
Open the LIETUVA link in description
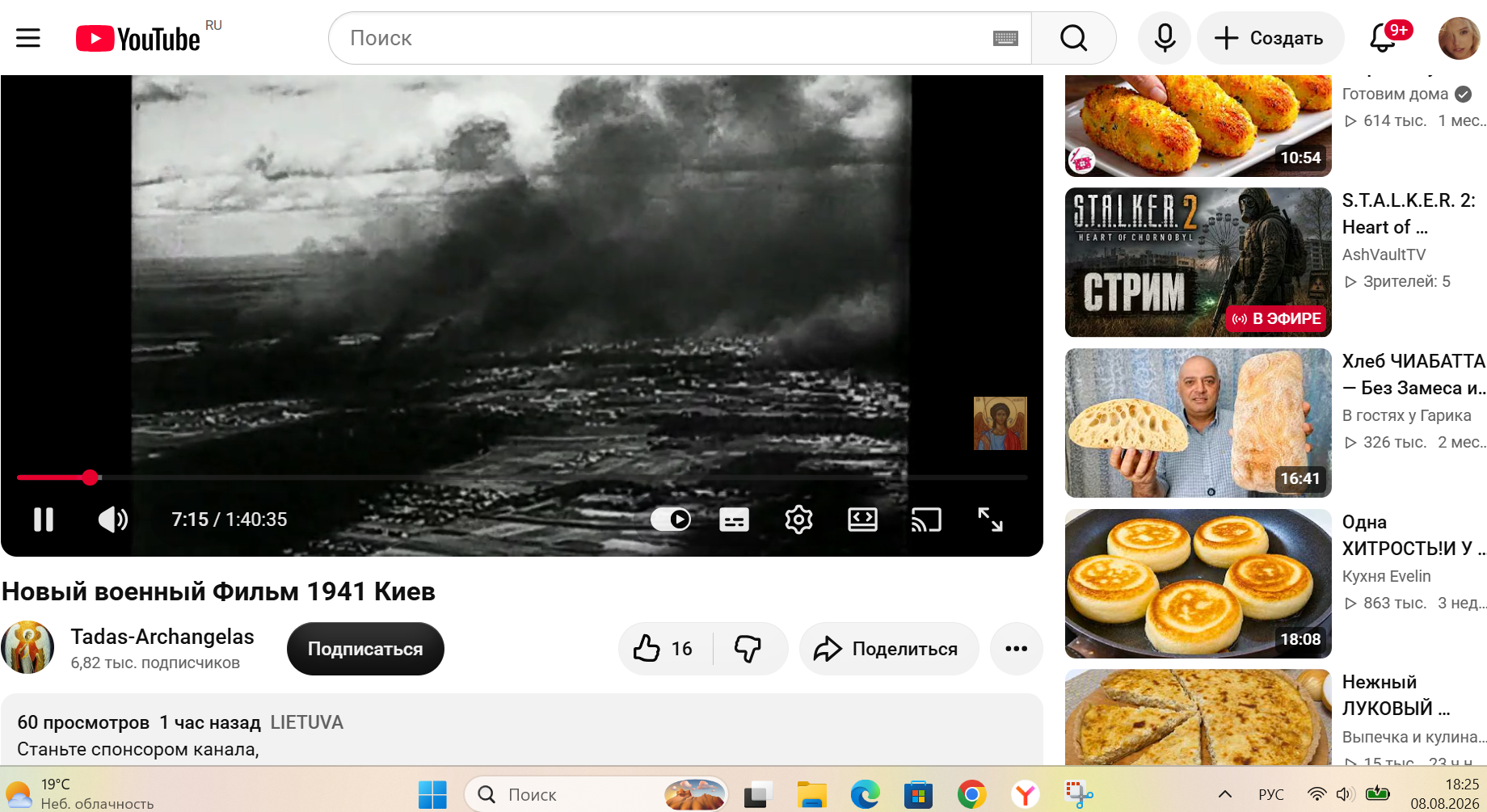click(x=307, y=722)
